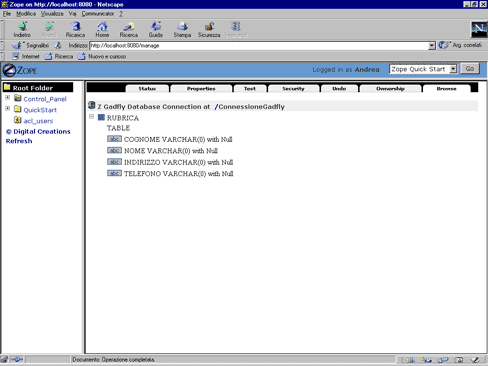Image resolution: width=488 pixels, height=366 pixels.
Task: Switch to the Browse tab
Action: click(x=446, y=89)
